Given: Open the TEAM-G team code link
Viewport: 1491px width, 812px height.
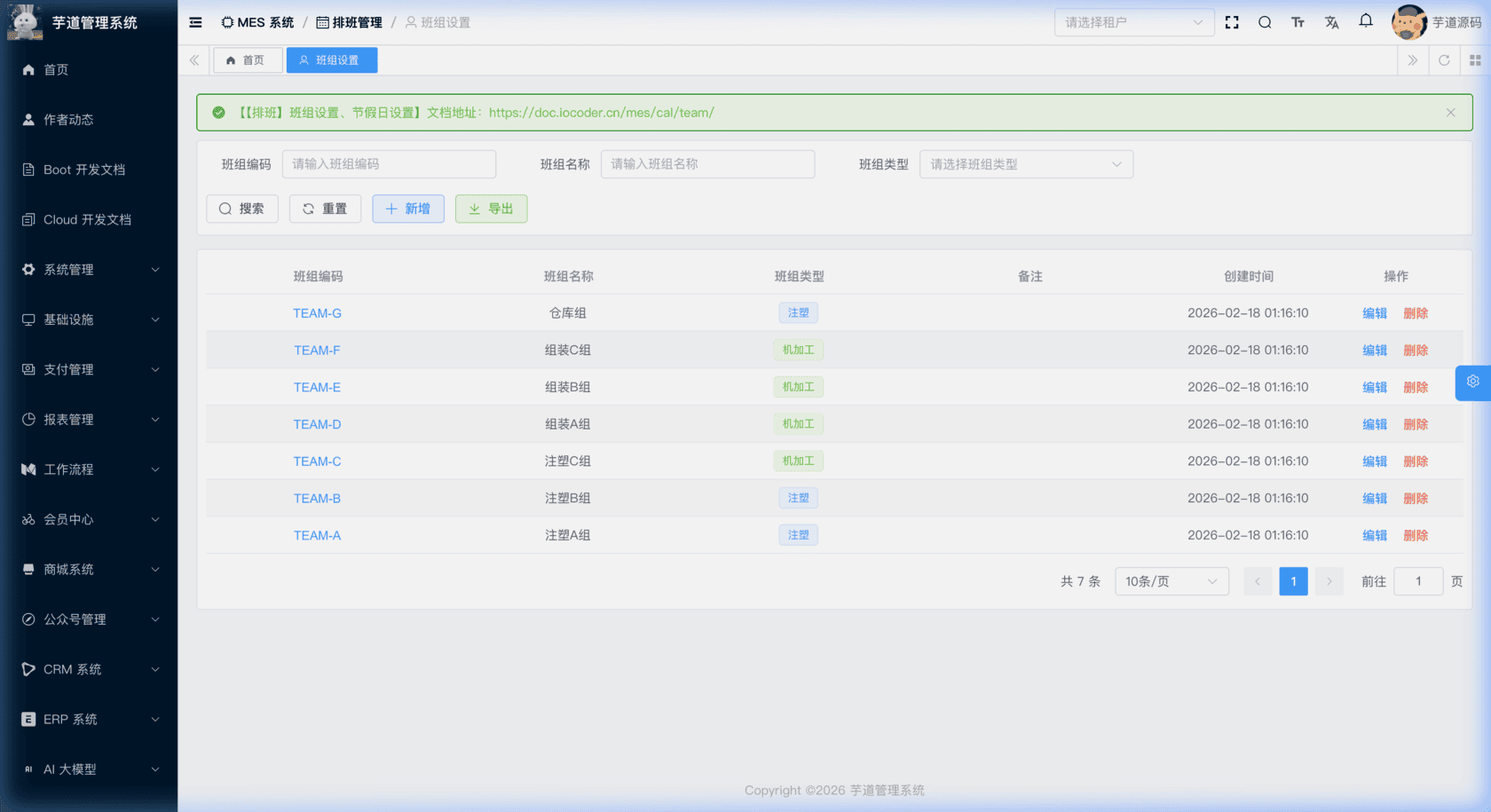Looking at the screenshot, I should coord(317,313).
